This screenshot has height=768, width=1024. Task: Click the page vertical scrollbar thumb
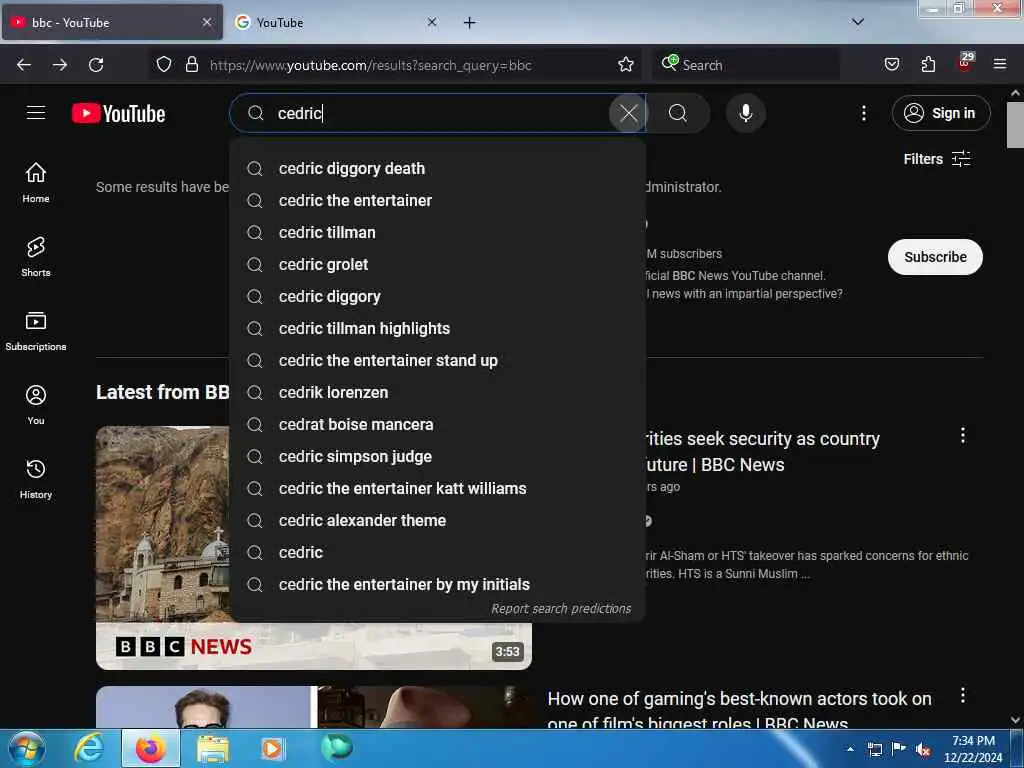[x=1015, y=125]
